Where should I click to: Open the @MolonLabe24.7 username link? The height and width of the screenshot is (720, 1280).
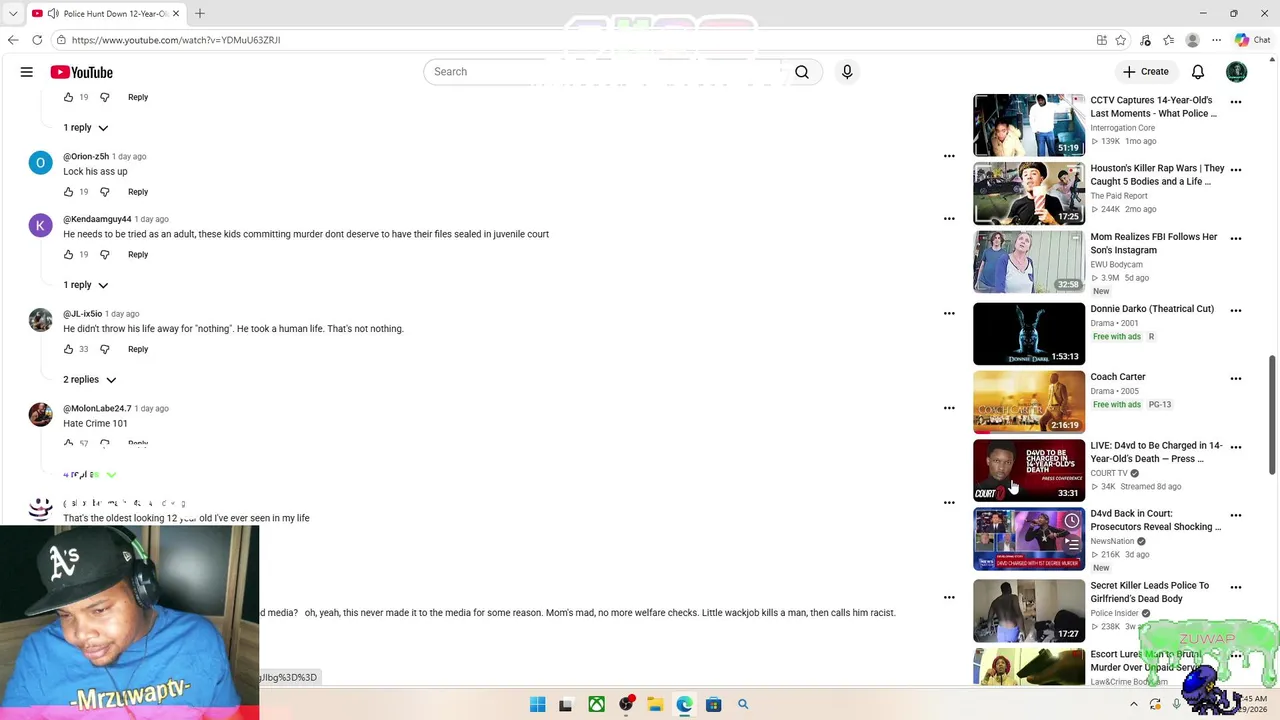[97, 408]
